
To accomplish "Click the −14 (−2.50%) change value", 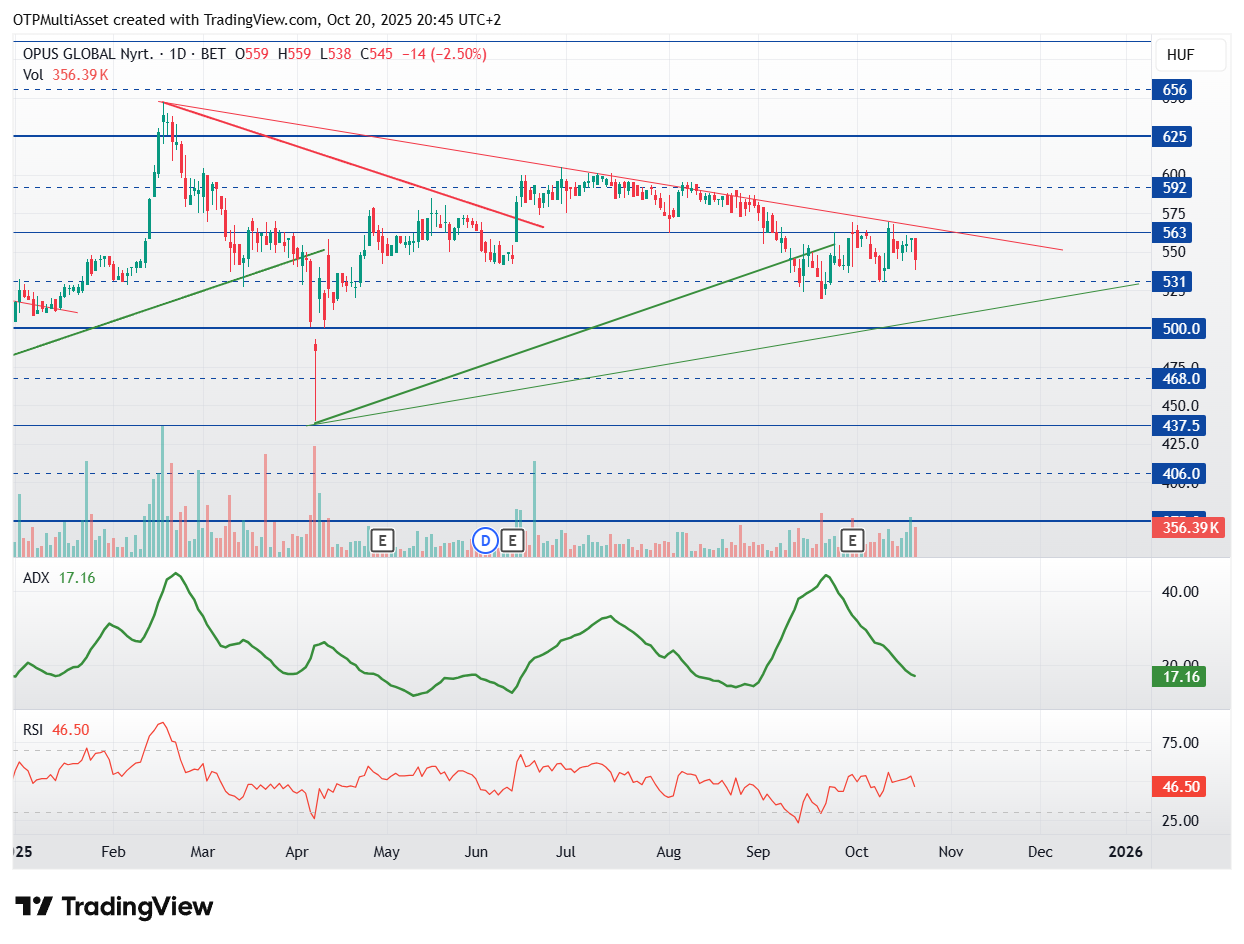I will (444, 54).
